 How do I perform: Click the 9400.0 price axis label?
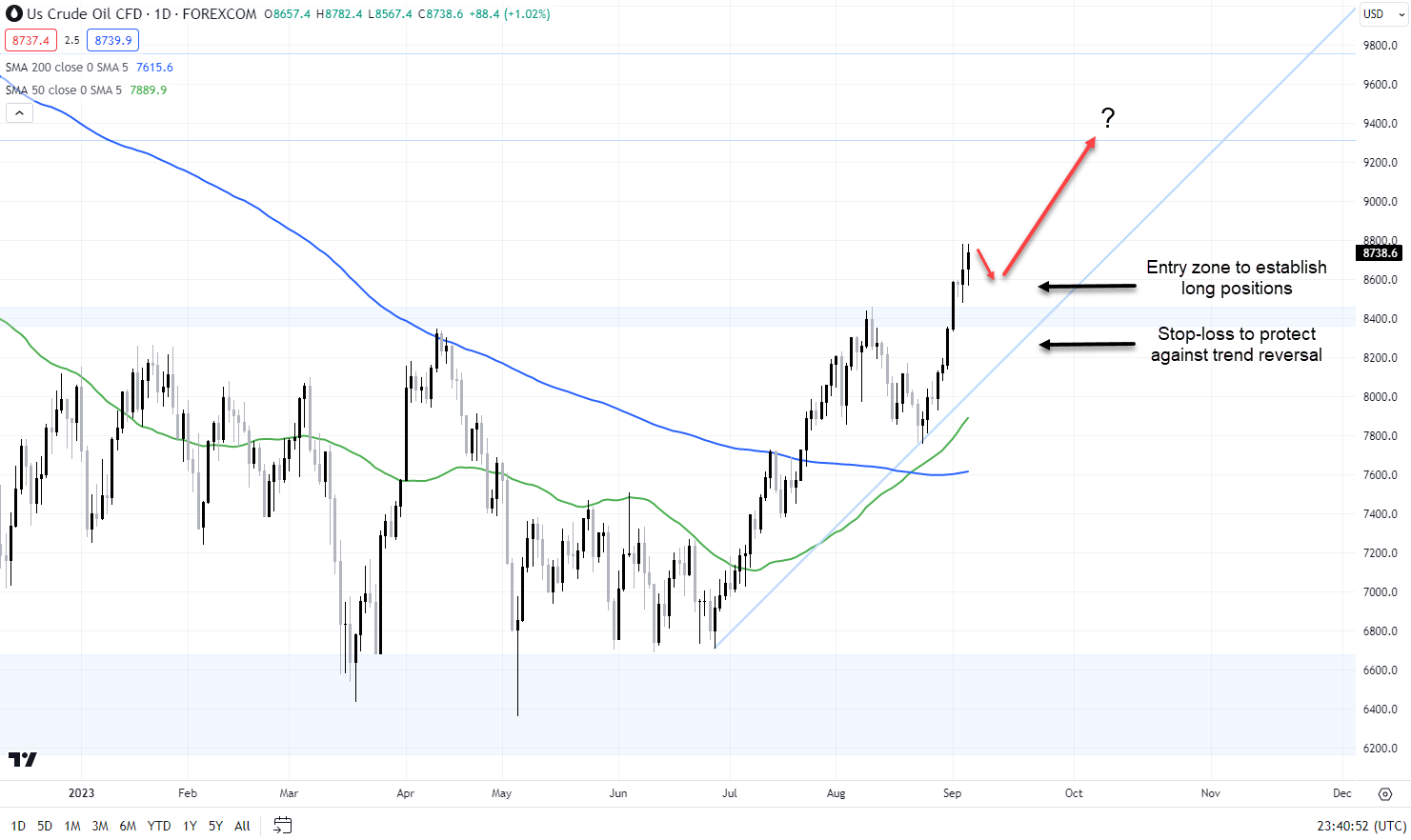click(x=1381, y=124)
